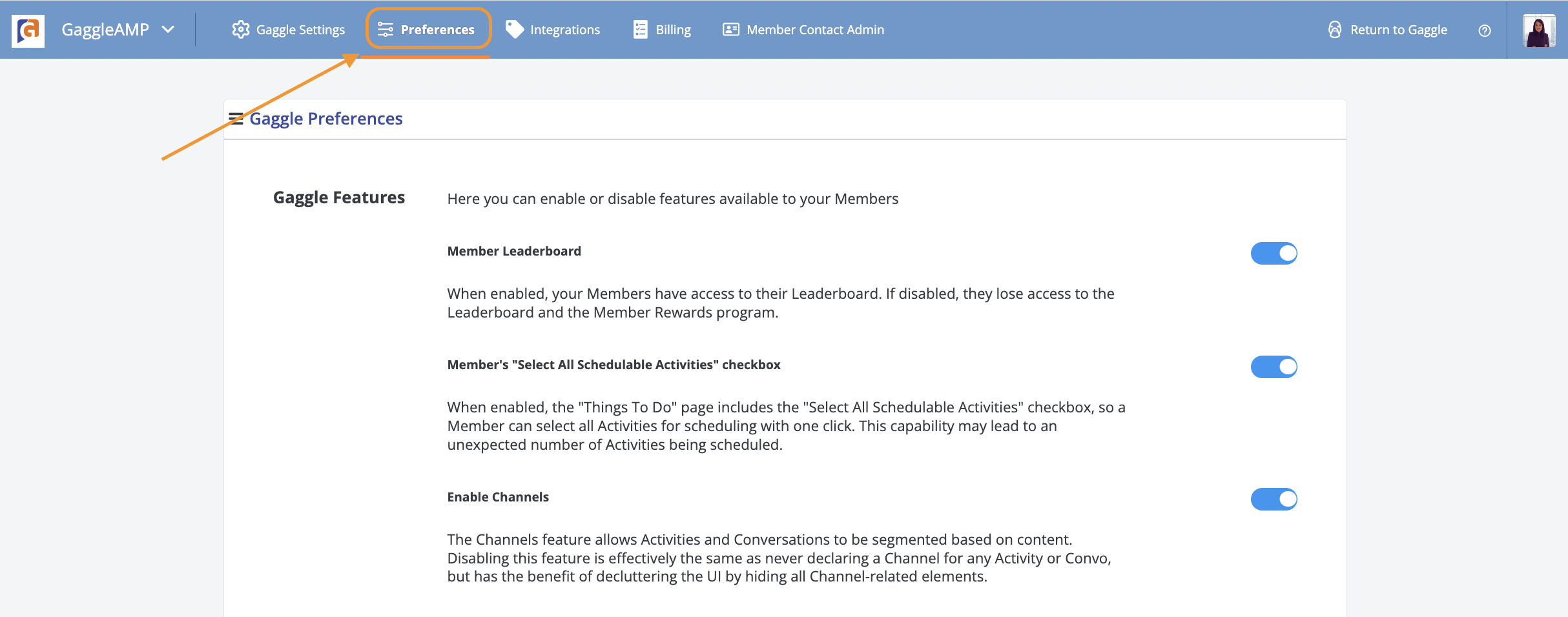Click the Member Contact Admin card icon

(729, 29)
